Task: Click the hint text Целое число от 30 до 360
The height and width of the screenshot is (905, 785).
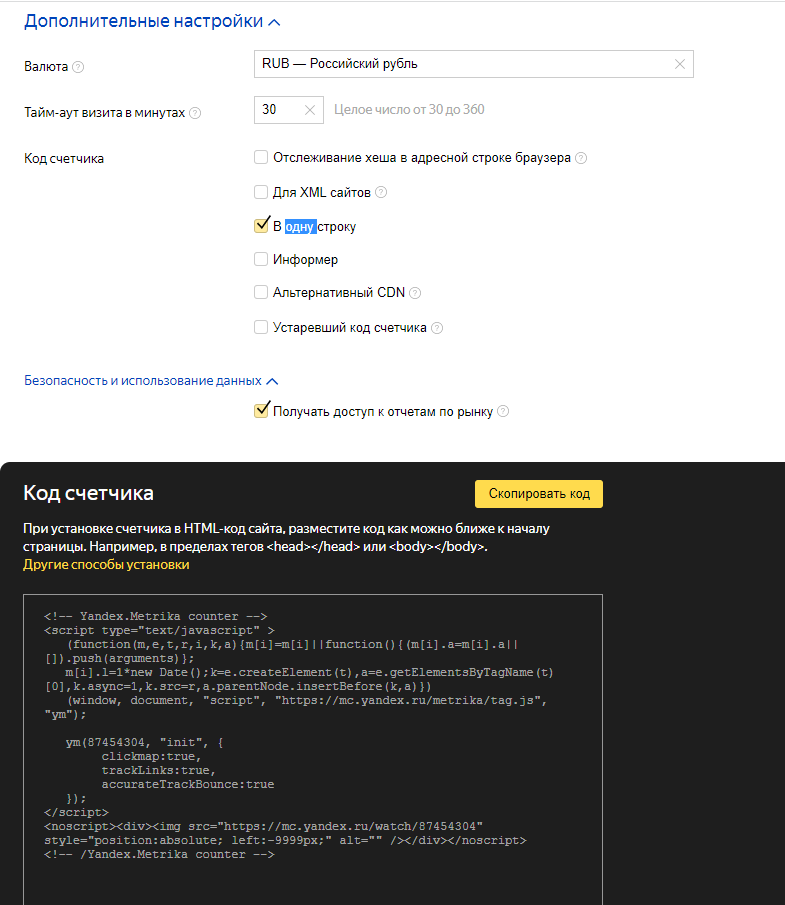Action: (409, 110)
